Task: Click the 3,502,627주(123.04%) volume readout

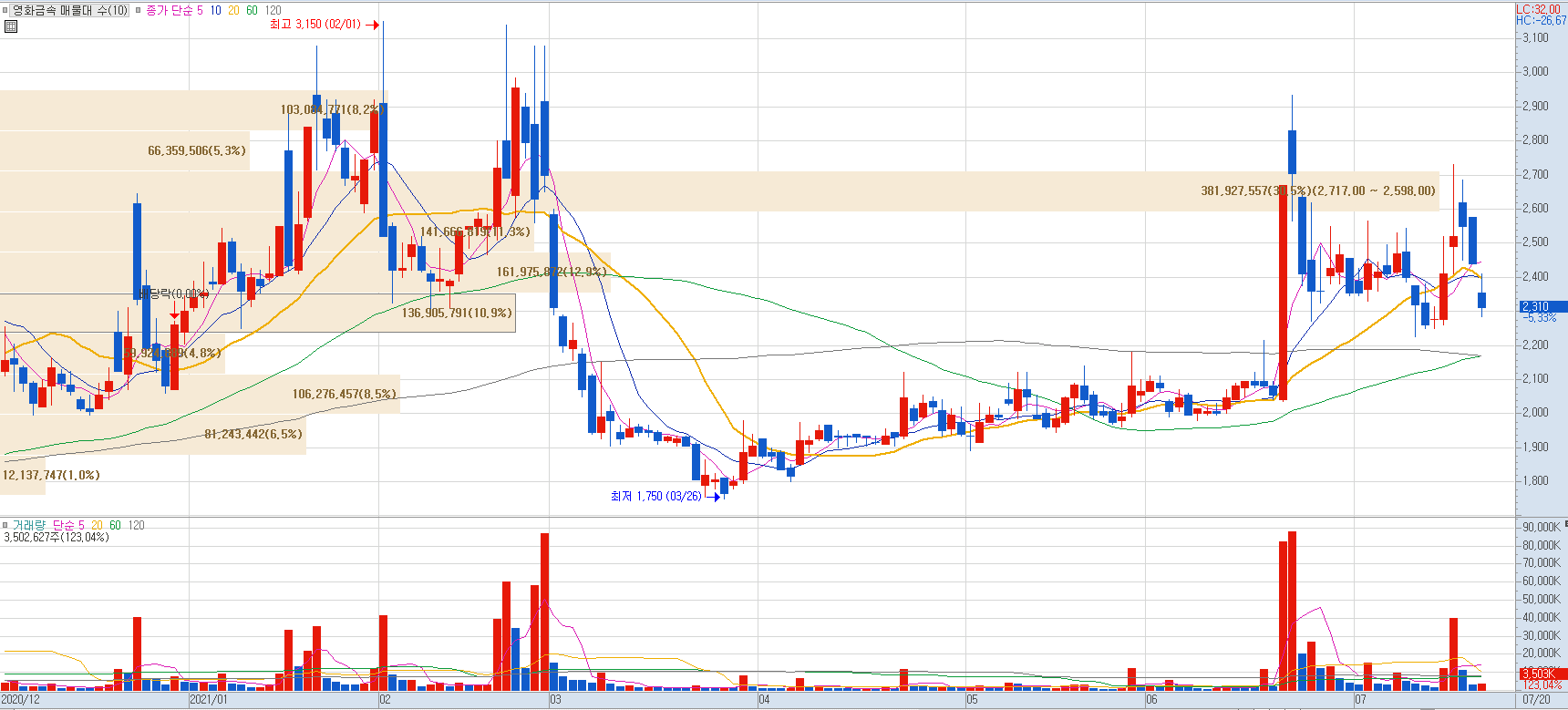Action: [x=57, y=537]
